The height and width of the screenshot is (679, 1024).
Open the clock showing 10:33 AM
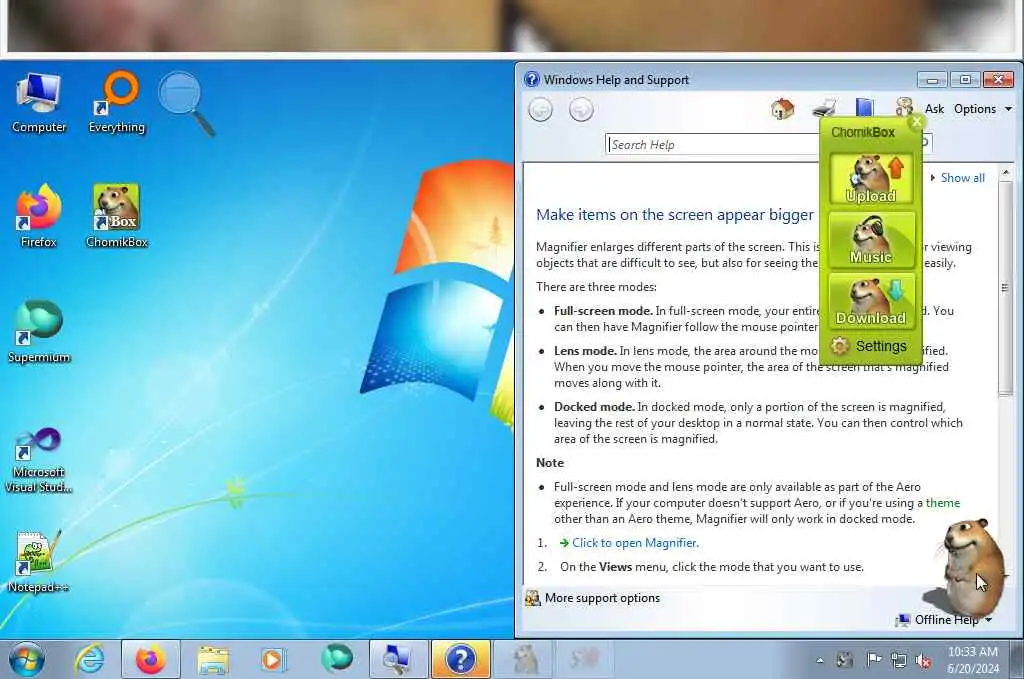(972, 660)
